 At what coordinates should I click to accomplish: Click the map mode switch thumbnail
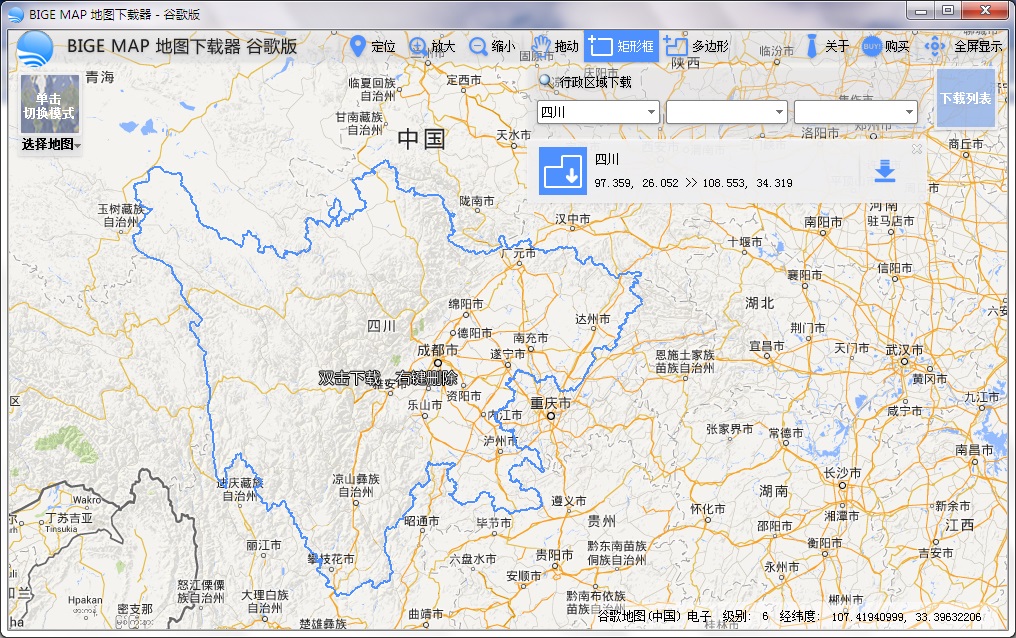point(50,104)
